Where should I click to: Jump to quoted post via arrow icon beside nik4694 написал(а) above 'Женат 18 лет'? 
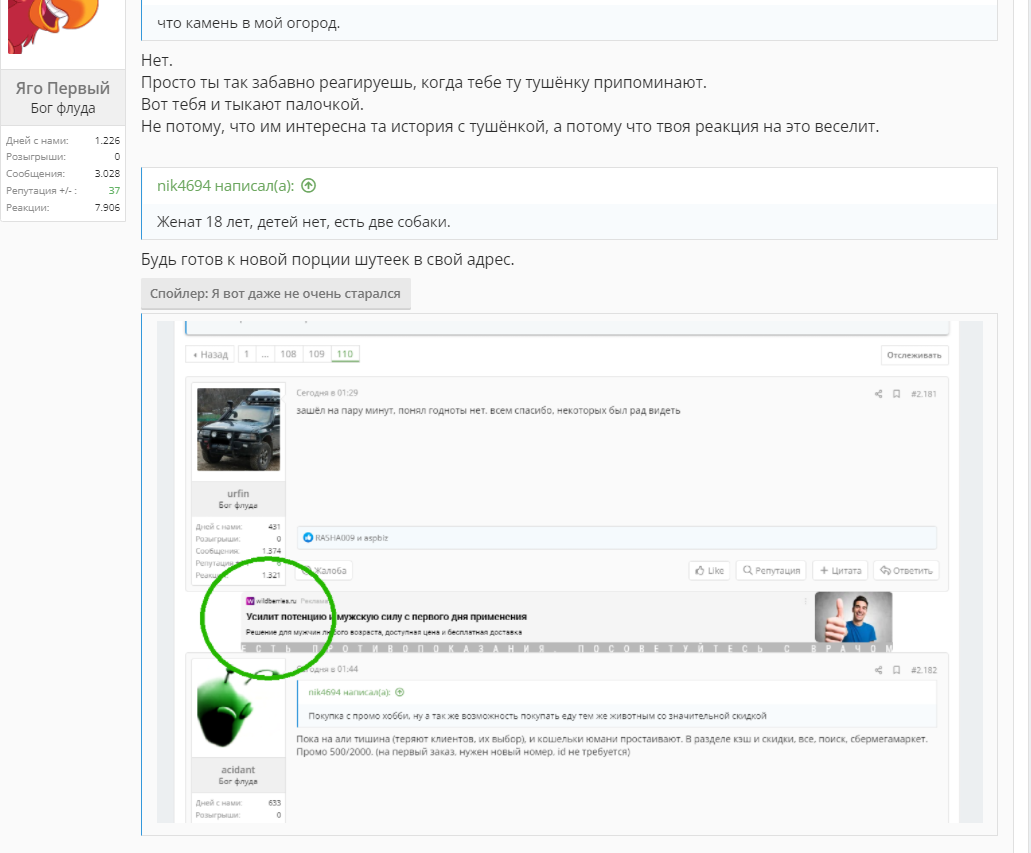(308, 185)
